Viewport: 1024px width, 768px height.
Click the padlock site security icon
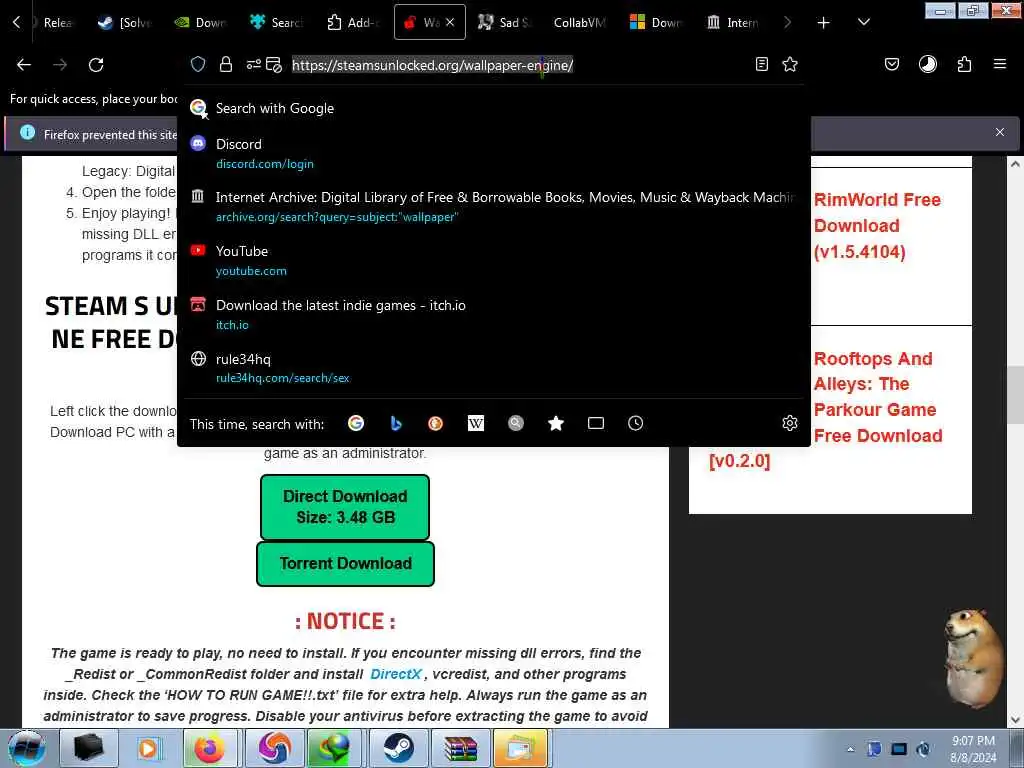pos(226,65)
